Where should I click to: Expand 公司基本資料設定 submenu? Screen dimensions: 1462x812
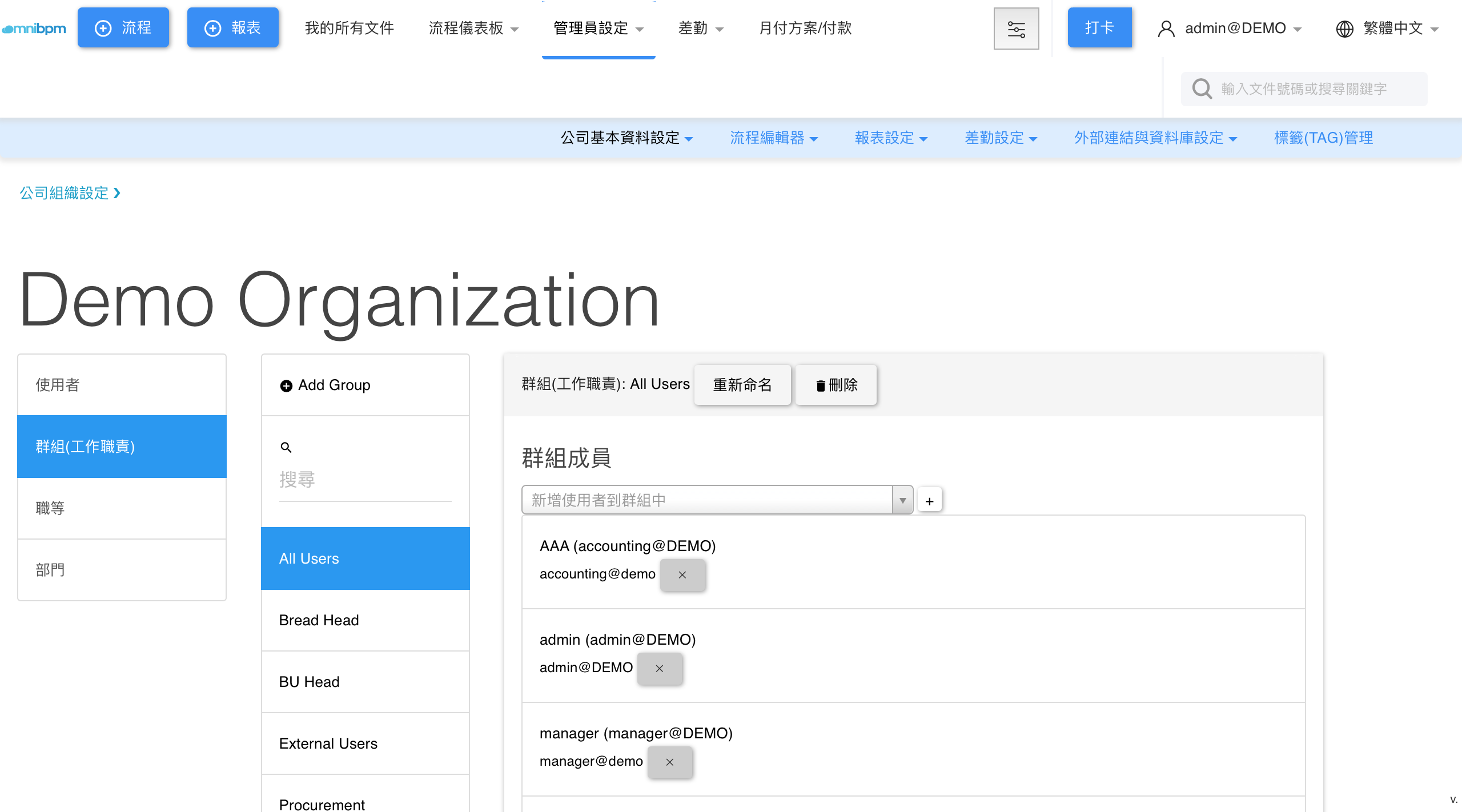626,138
